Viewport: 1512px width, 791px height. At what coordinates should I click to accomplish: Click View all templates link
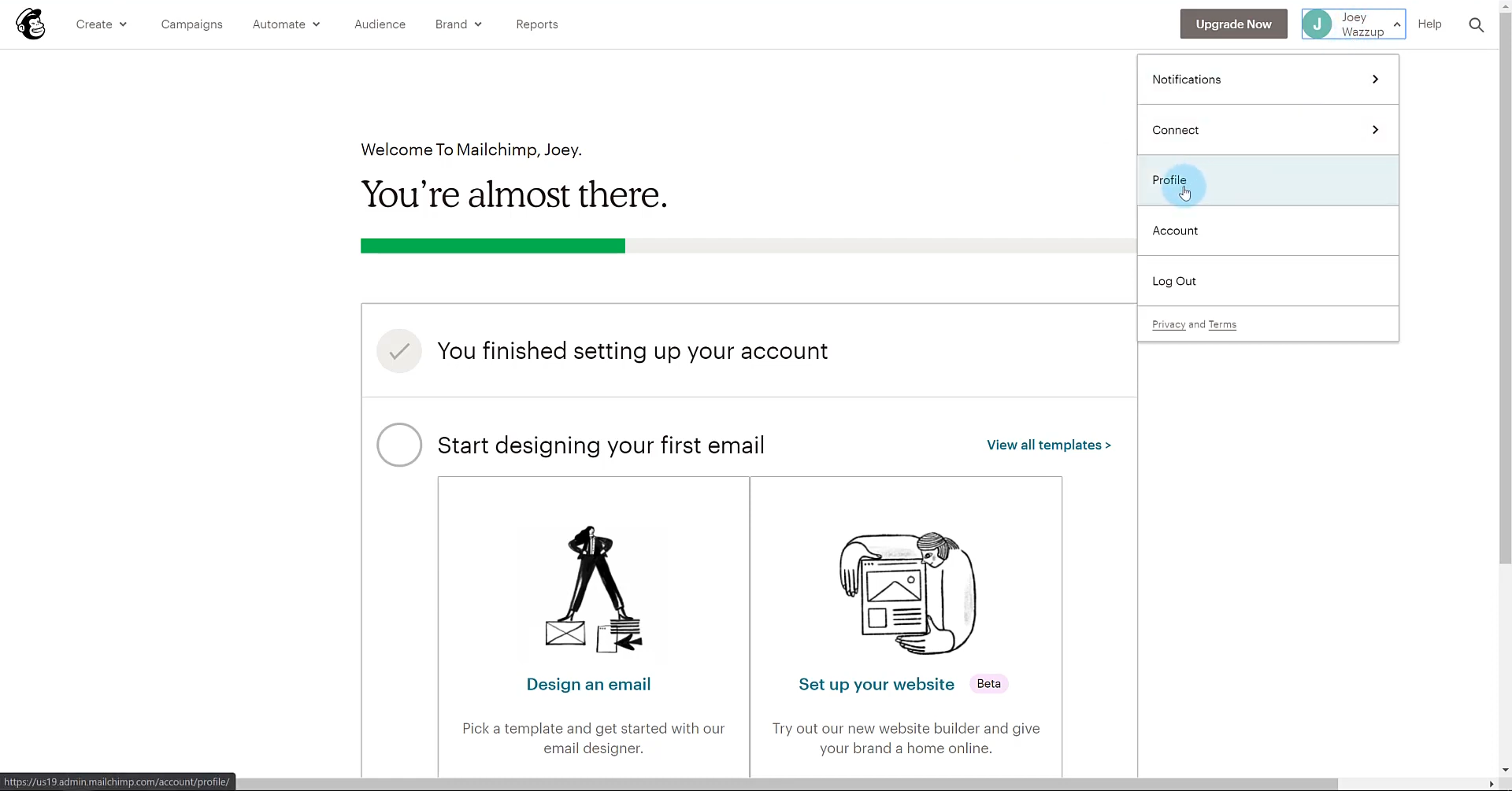1049,445
